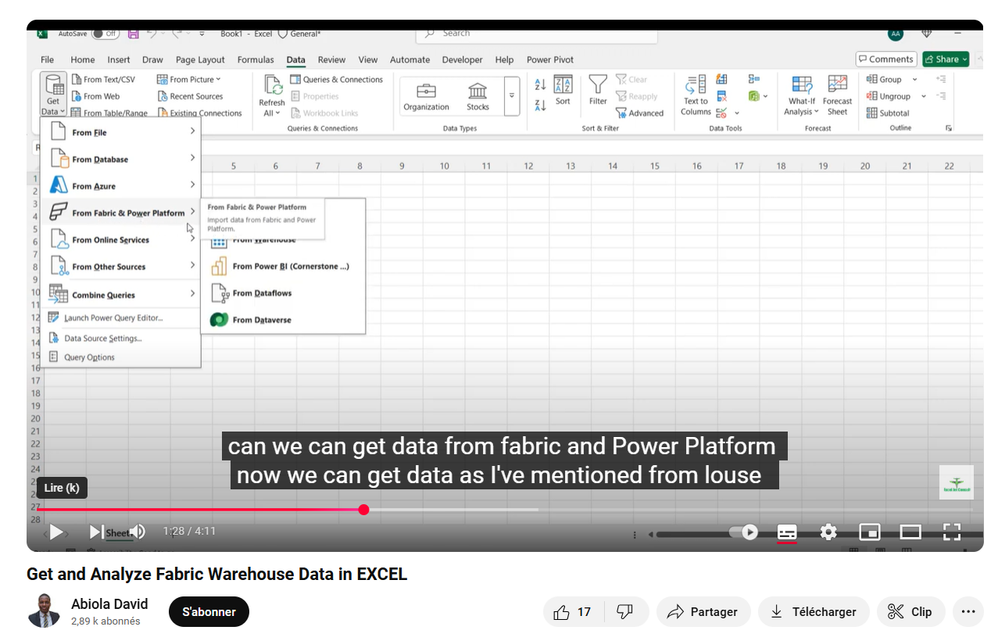Switch to the Formulas ribbon tab
Viewport: 998px width, 638px height.
click(255, 59)
